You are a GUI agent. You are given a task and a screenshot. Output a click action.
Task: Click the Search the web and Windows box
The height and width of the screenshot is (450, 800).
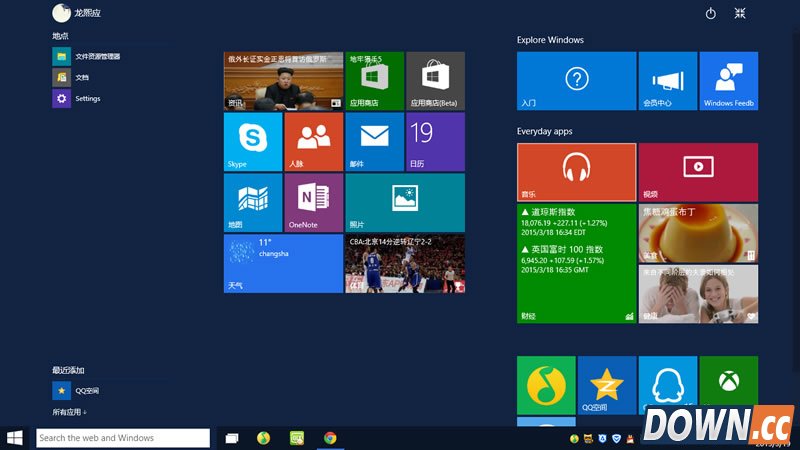pyautogui.click(x=122, y=438)
